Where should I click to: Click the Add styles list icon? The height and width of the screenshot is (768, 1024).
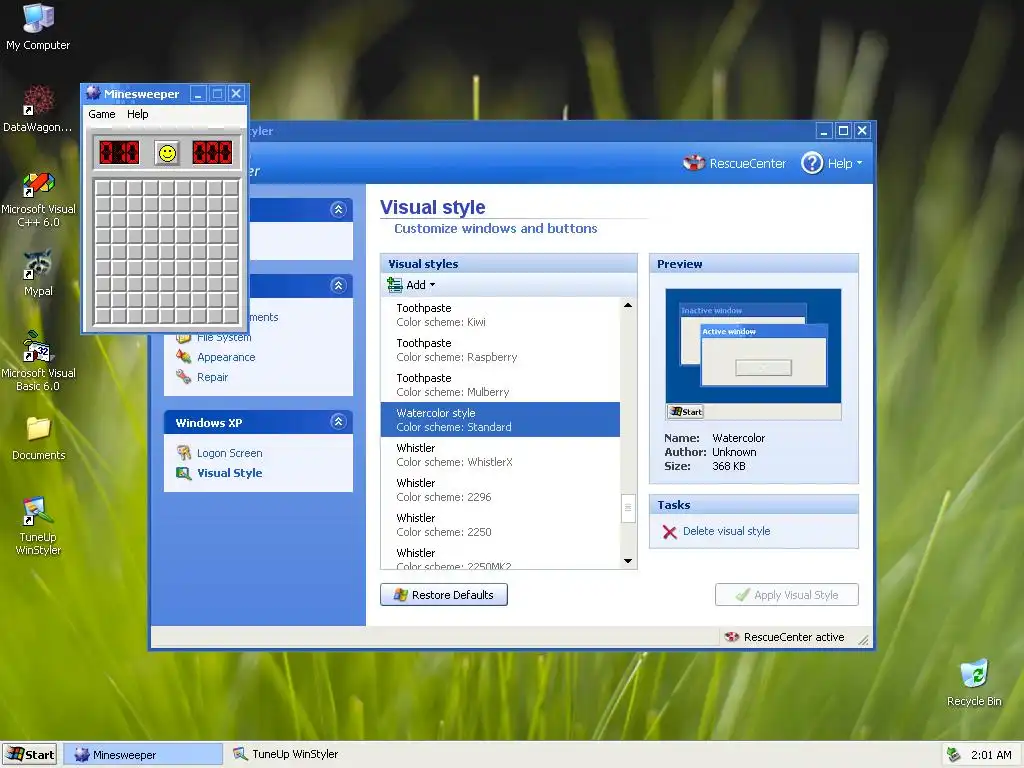[x=394, y=285]
